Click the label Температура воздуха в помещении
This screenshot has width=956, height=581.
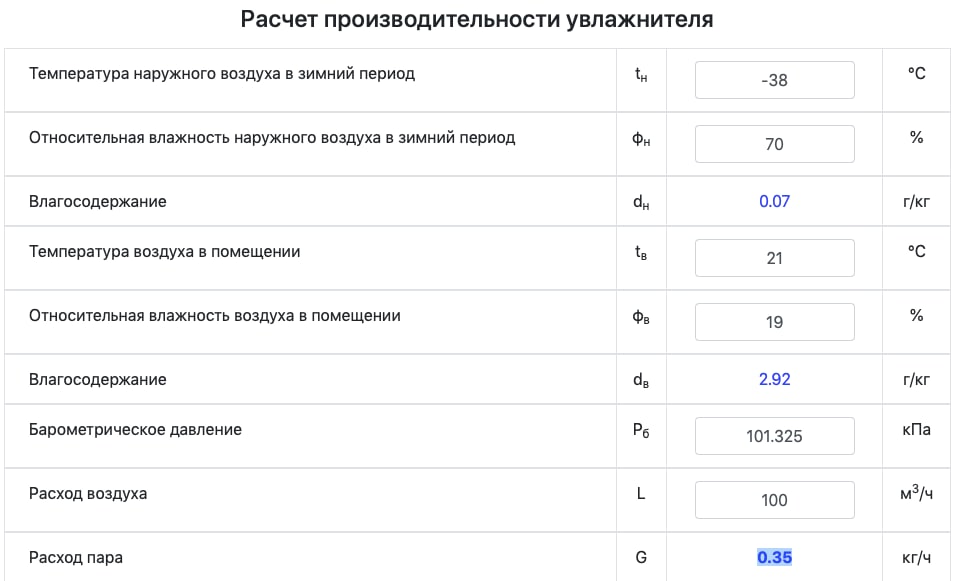pos(165,252)
